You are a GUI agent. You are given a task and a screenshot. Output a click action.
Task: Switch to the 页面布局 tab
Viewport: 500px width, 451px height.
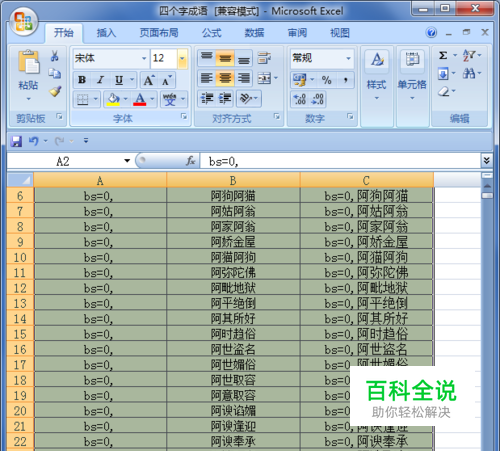pyautogui.click(x=159, y=33)
